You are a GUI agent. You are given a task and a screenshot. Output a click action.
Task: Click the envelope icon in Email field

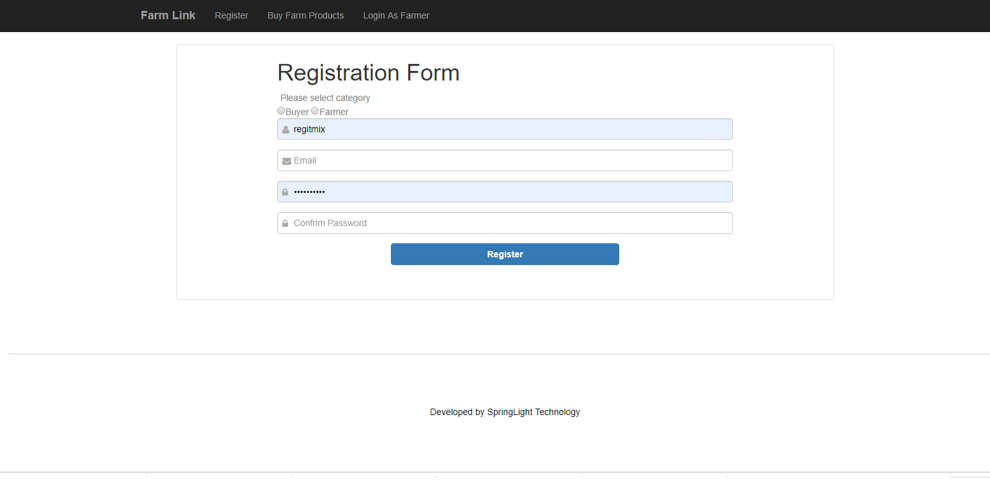pyautogui.click(x=286, y=161)
